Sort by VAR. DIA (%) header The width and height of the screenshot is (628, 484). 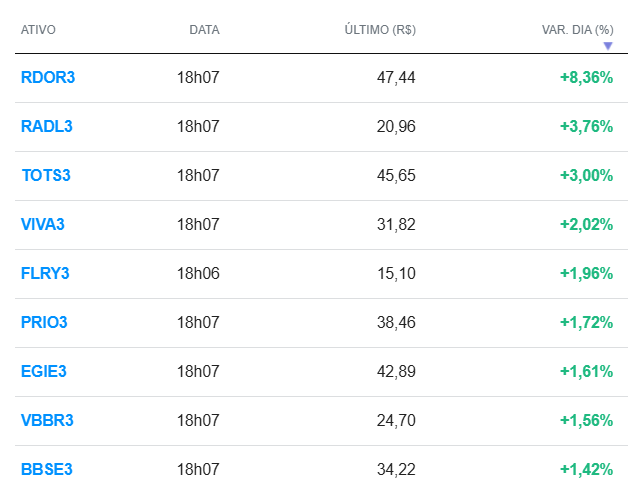pyautogui.click(x=577, y=30)
